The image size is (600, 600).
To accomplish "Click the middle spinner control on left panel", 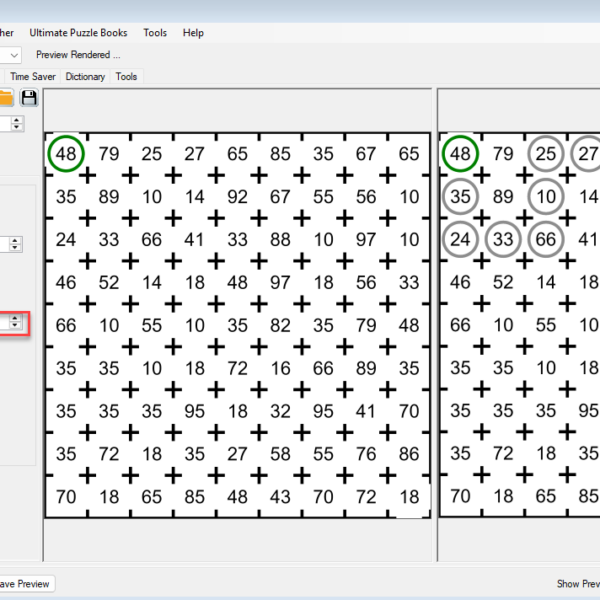I will tap(15, 244).
